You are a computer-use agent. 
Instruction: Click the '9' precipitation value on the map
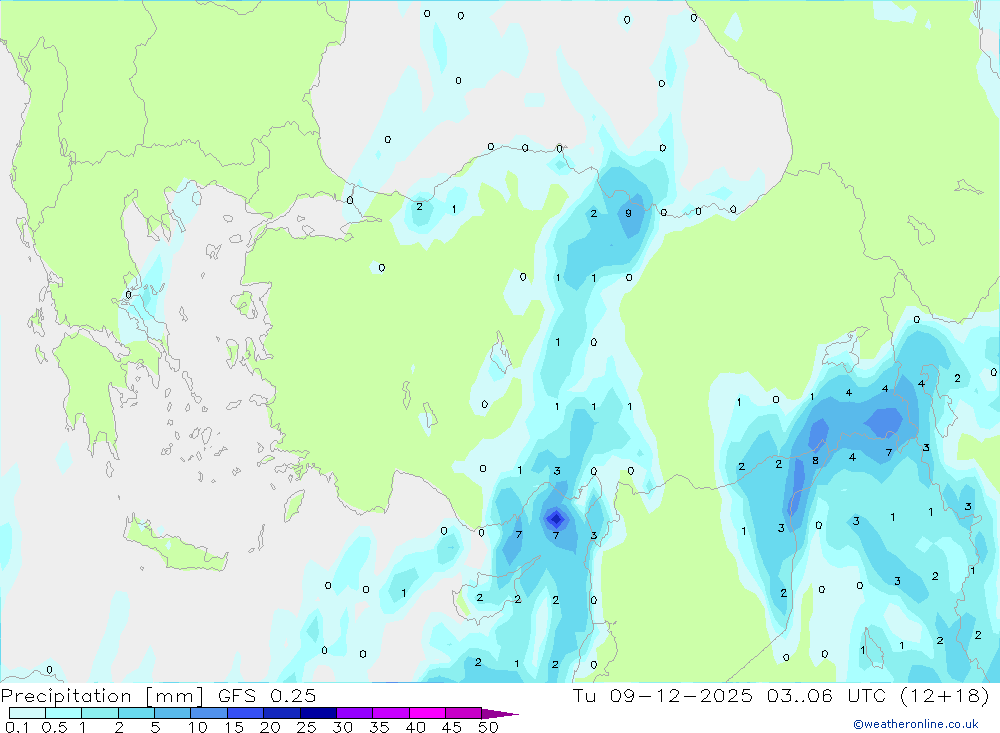(628, 213)
